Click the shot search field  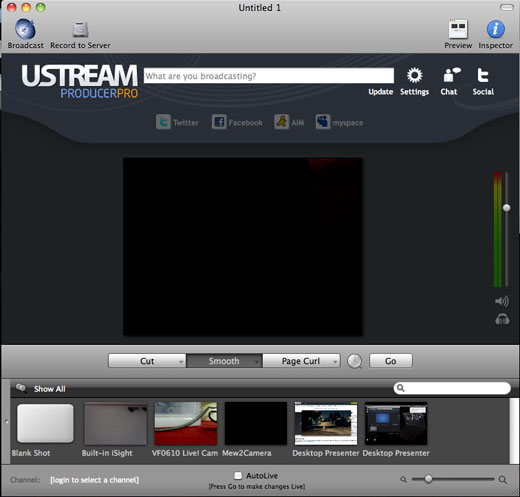point(452,388)
